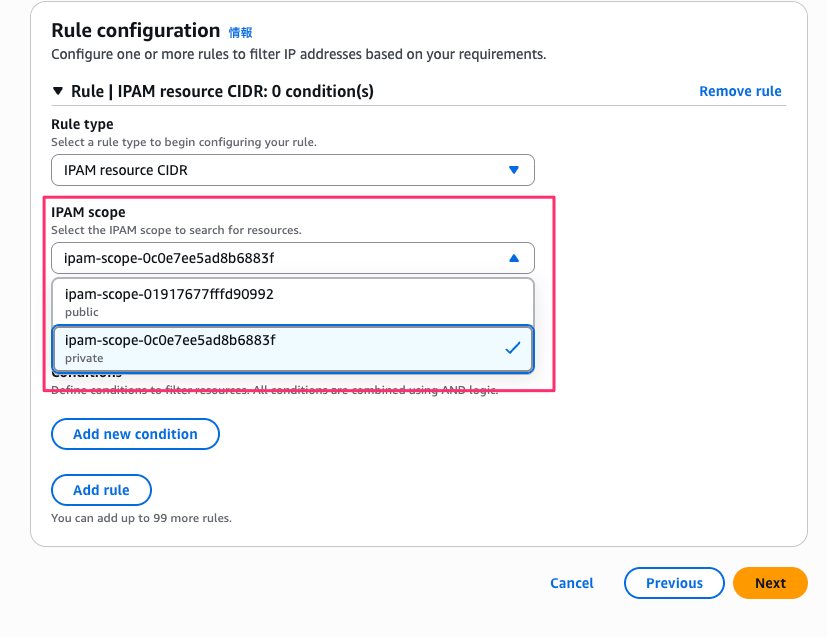Click the Add rule button

pos(101,490)
